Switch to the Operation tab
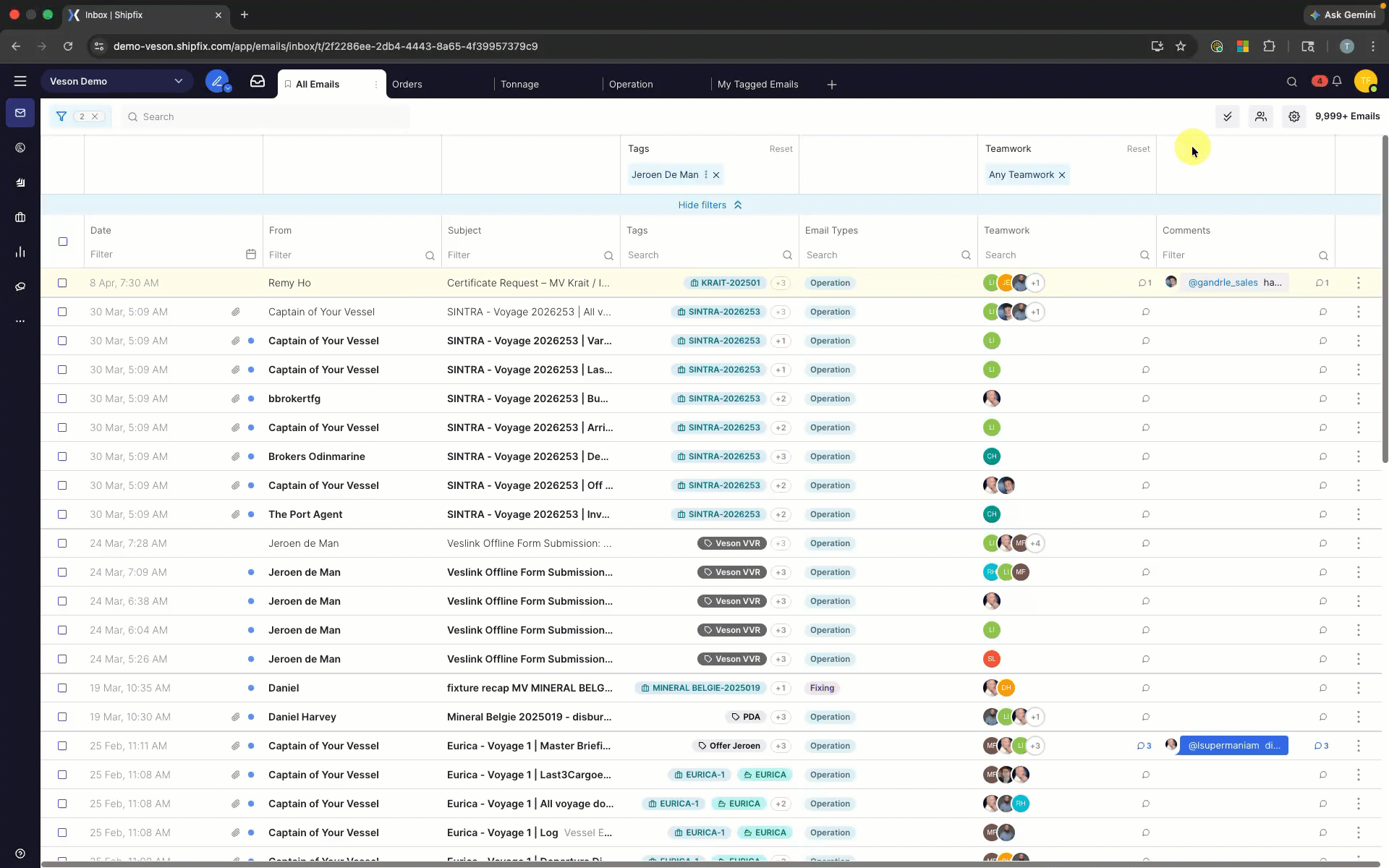 coord(631,85)
